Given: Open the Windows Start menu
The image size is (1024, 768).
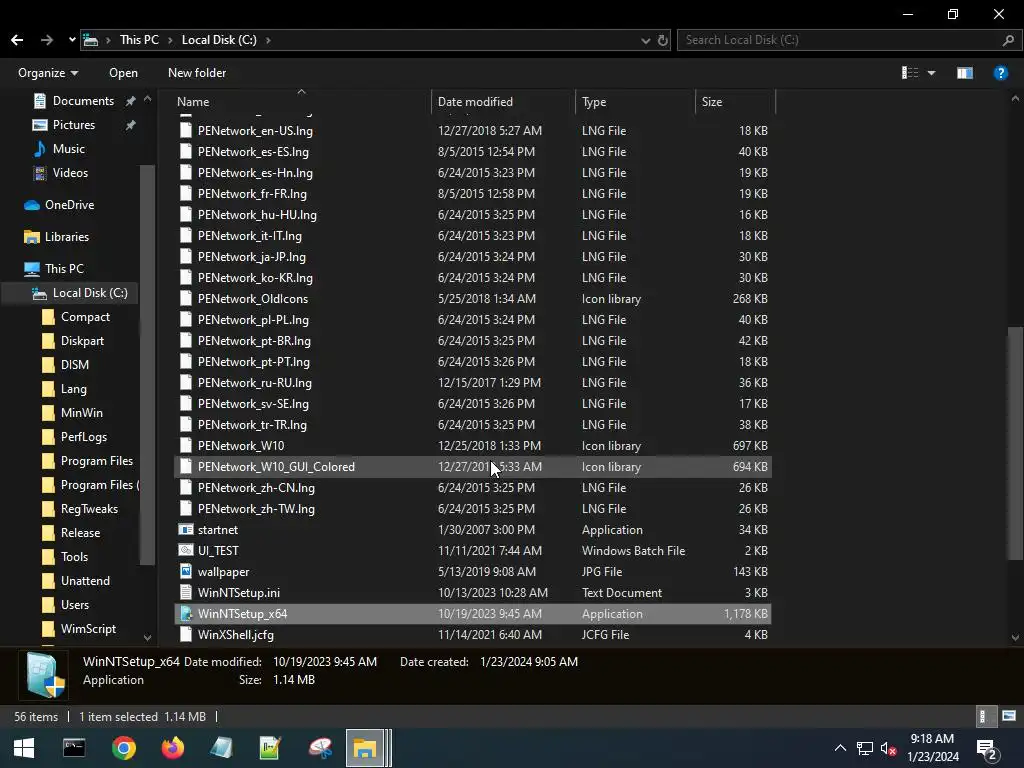Looking at the screenshot, I should pos(24,748).
